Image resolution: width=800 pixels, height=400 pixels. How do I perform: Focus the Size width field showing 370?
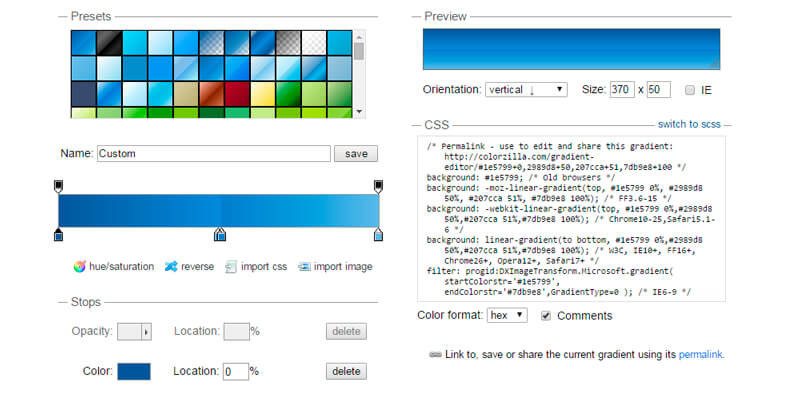coord(622,90)
